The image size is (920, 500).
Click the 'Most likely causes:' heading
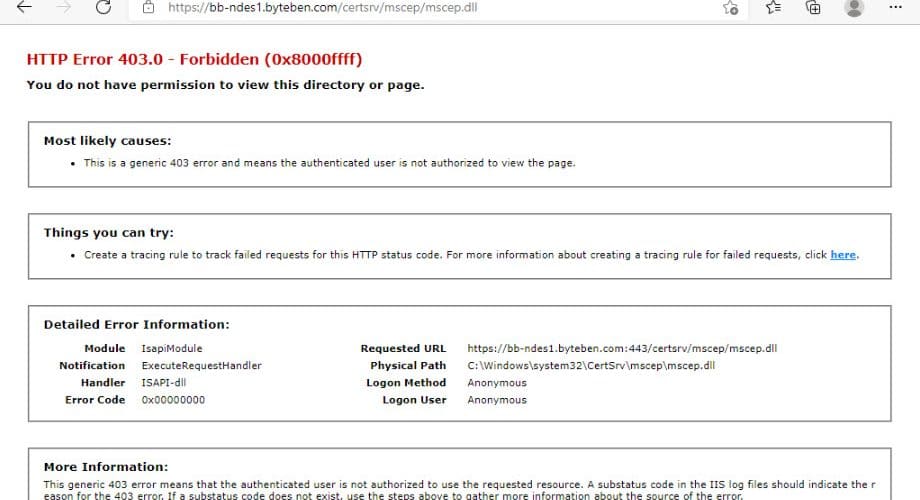(107, 141)
